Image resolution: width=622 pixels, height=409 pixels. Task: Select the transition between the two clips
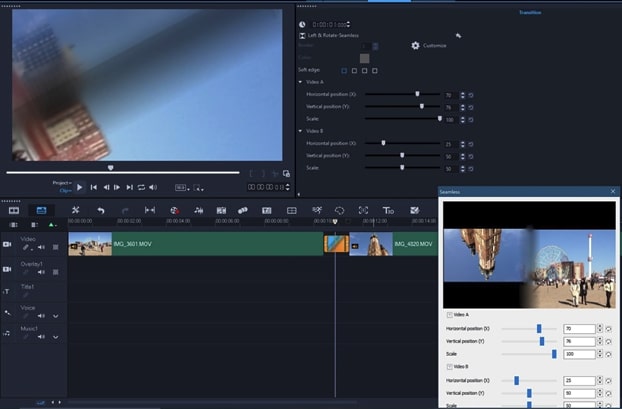click(336, 244)
